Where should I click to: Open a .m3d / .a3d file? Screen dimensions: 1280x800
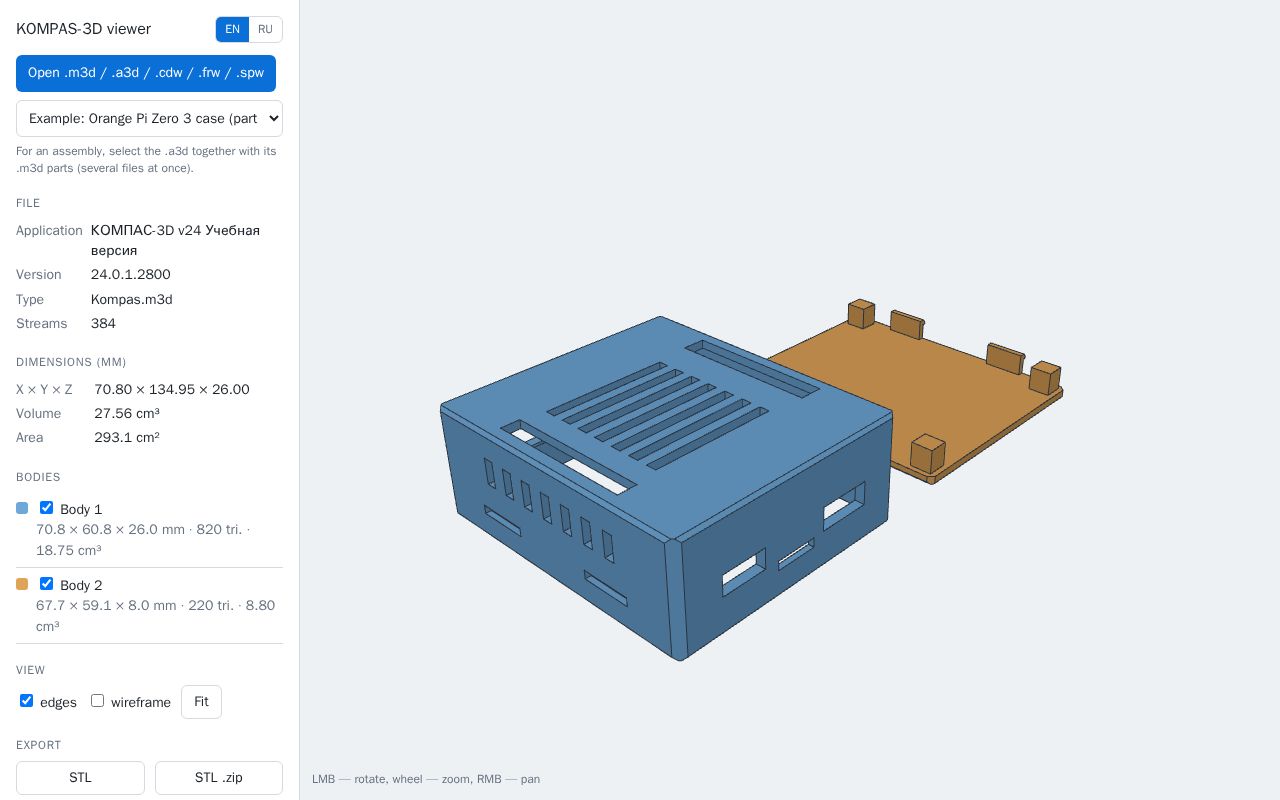point(146,73)
